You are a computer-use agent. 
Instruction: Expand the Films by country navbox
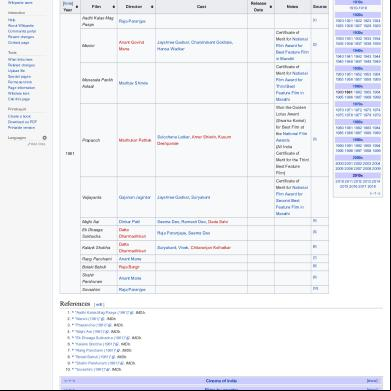(x=372, y=389)
